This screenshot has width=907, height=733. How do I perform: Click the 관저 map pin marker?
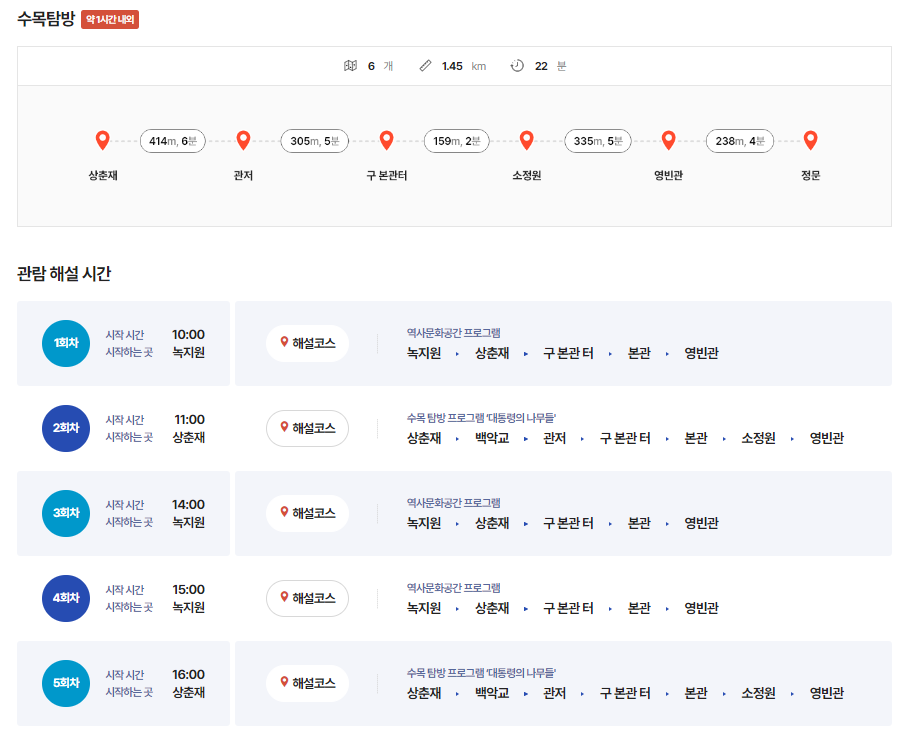click(244, 140)
